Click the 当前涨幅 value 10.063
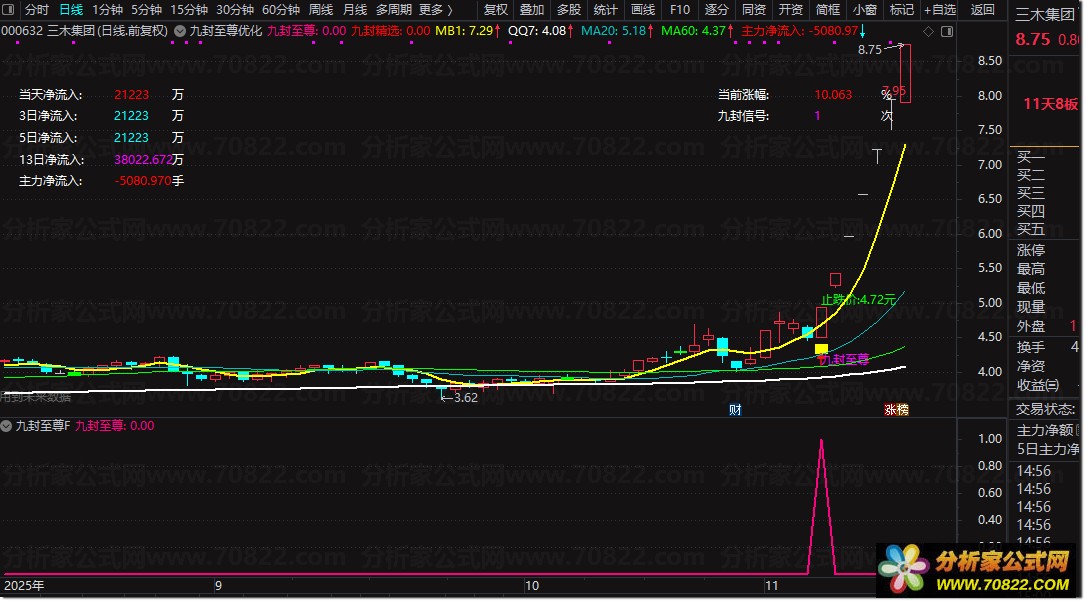This screenshot has height=601, width=1086. [833, 95]
